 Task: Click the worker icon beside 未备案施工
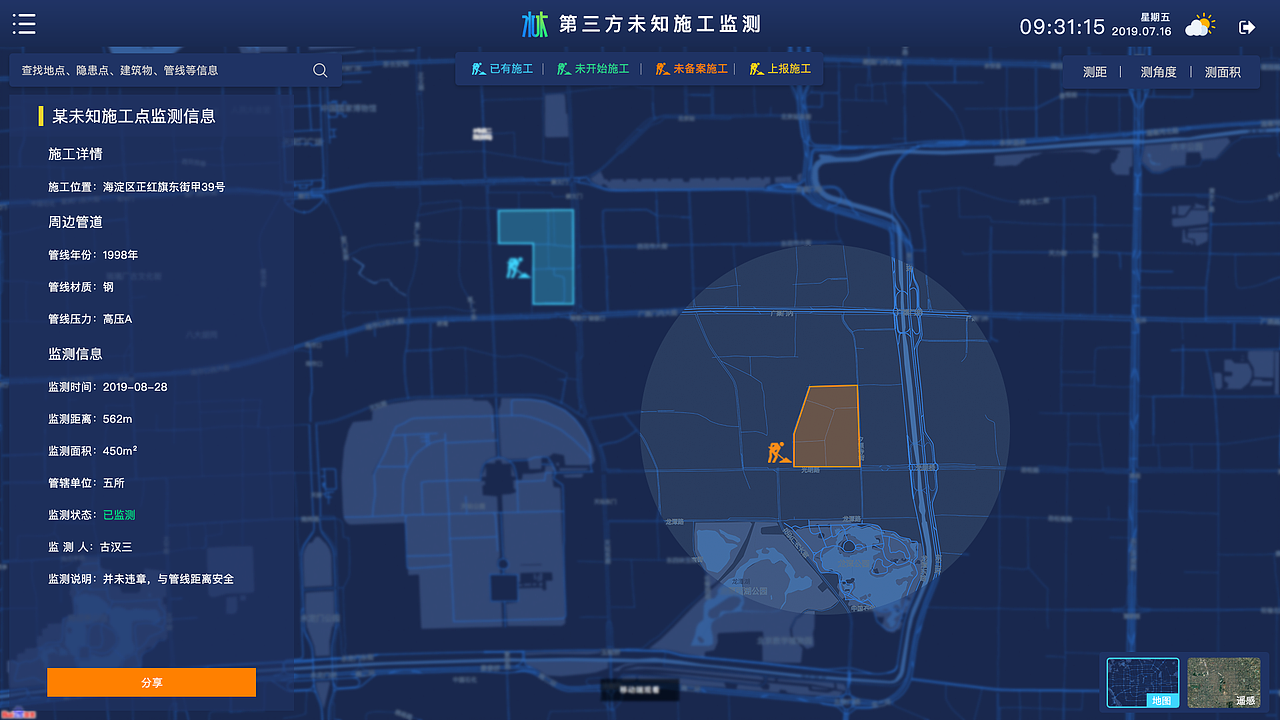[x=662, y=69]
